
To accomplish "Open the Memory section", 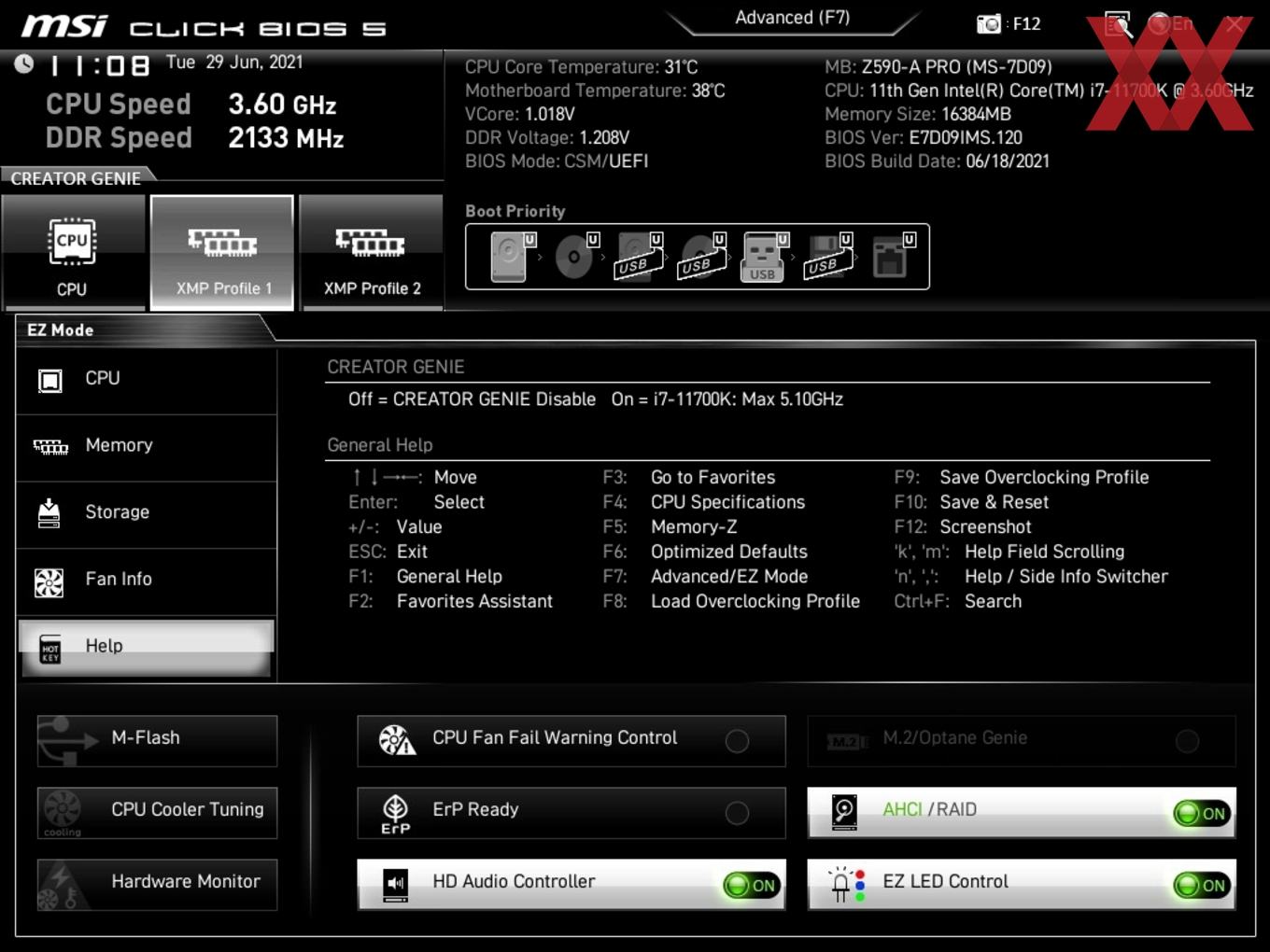I will point(147,447).
